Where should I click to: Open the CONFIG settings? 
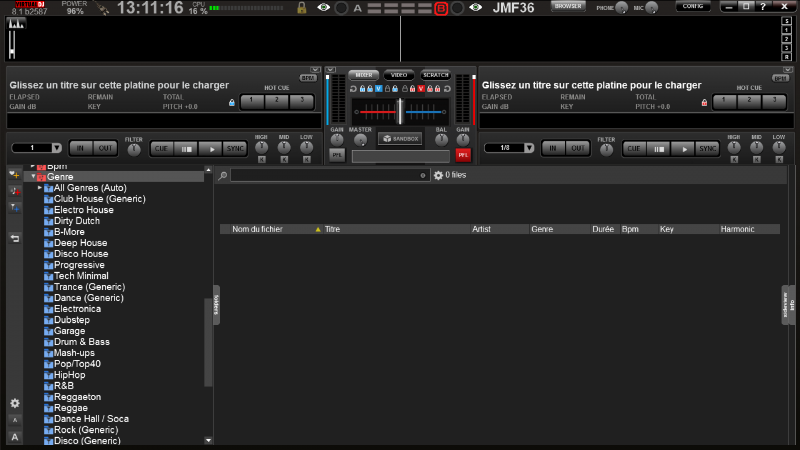click(693, 6)
